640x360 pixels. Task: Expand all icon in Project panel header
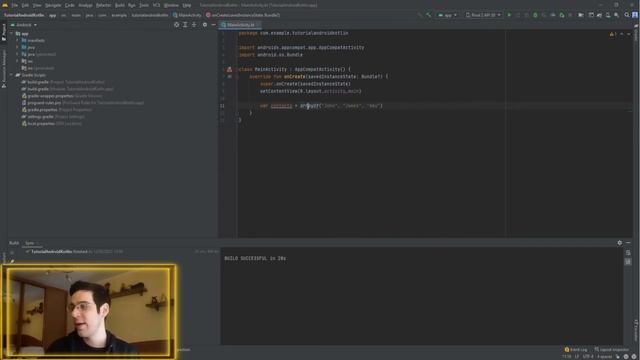[185, 25]
